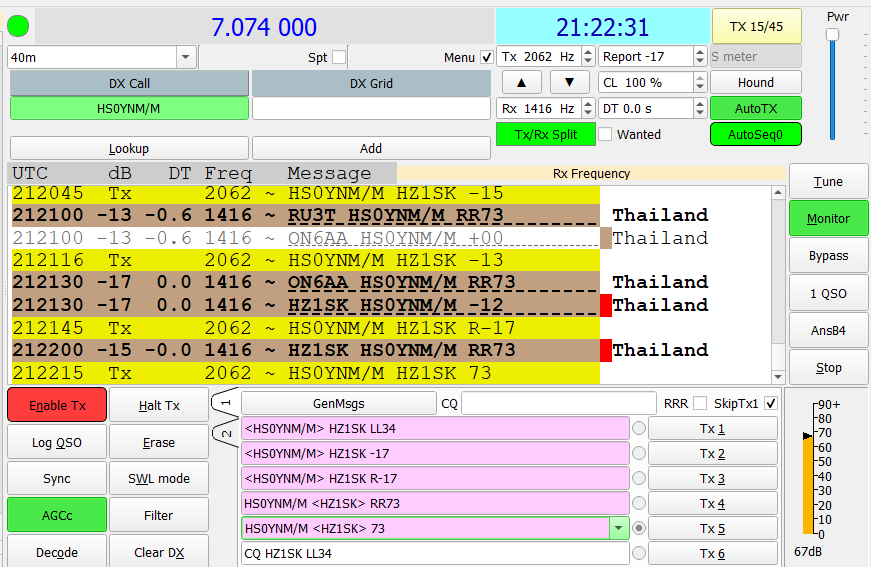Click the GenMsgs button
The width and height of the screenshot is (871, 567).
(338, 404)
